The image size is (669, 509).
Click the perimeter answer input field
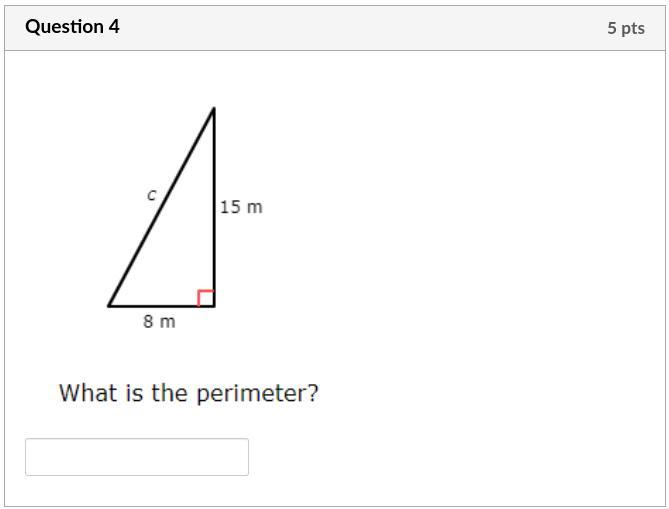click(136, 457)
